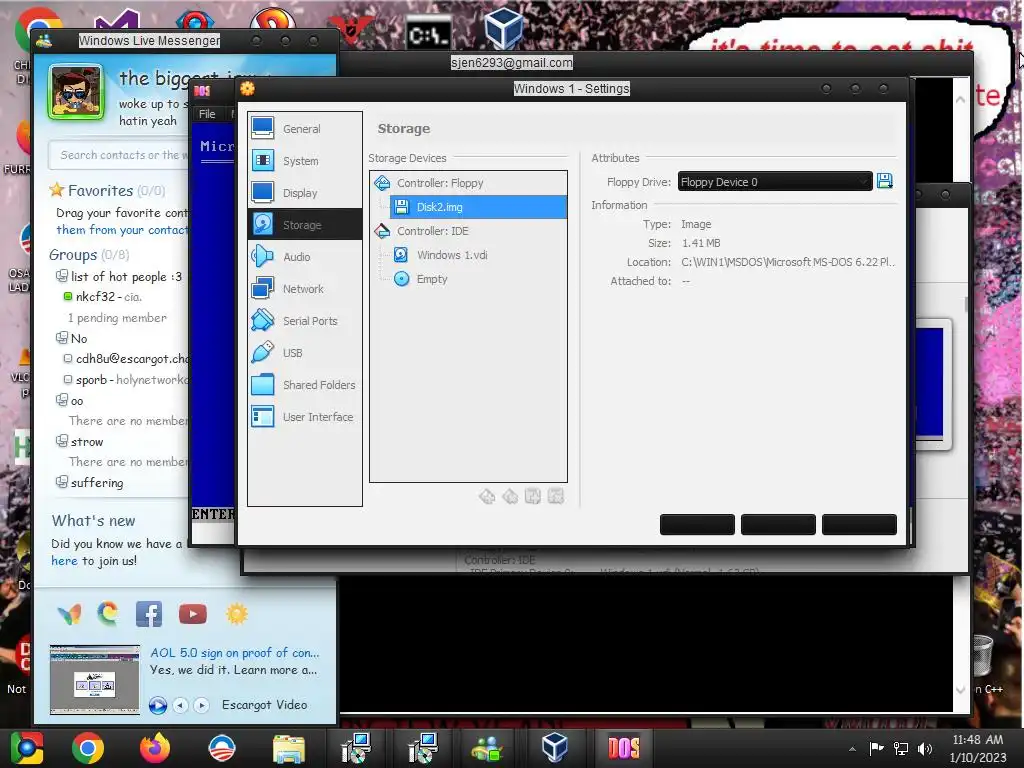1024x768 pixels.
Task: Click remove storage controller icon
Action: point(510,497)
